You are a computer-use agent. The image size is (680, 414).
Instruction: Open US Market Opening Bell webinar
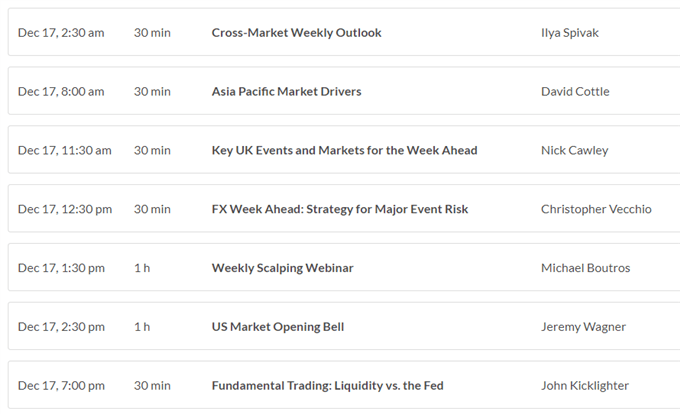coord(278,327)
